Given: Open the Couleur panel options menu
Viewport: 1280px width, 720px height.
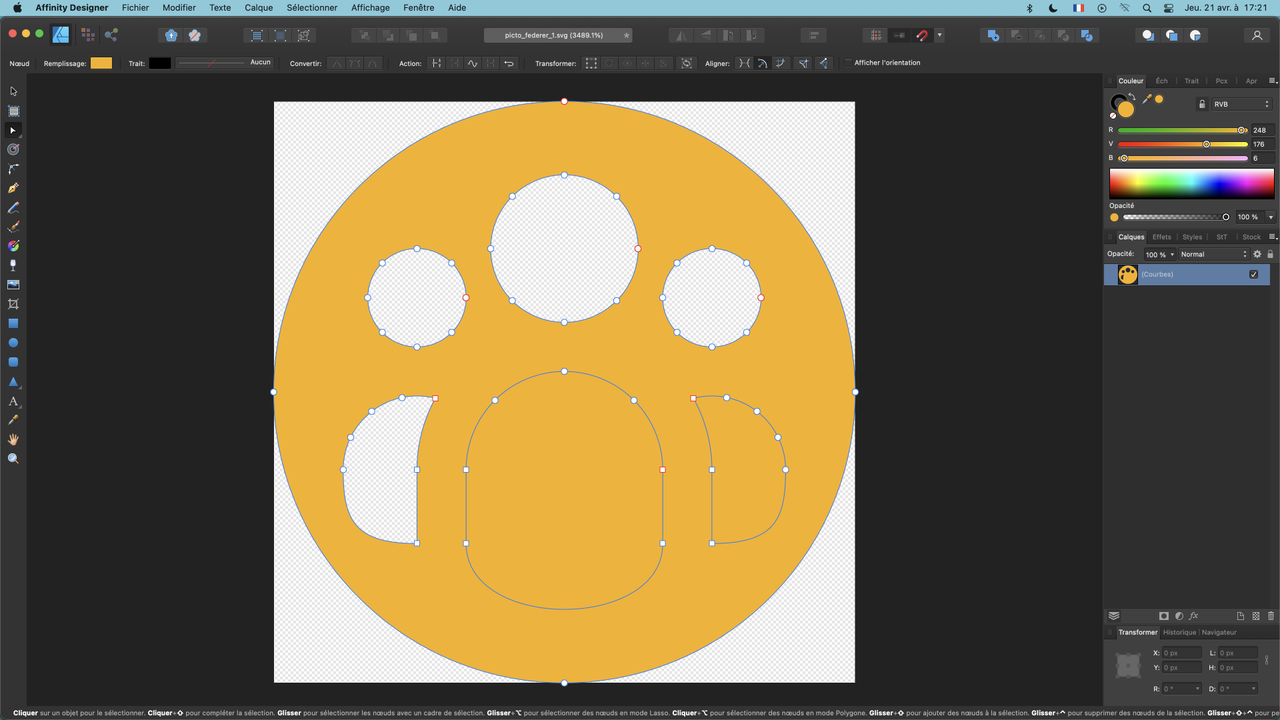Looking at the screenshot, I should [x=1272, y=81].
